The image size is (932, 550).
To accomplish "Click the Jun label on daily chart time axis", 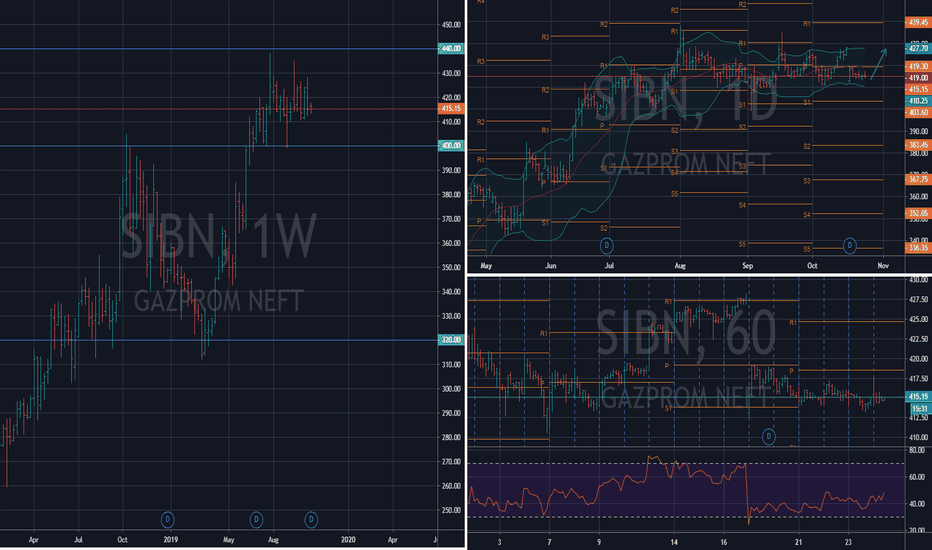I will (x=551, y=266).
